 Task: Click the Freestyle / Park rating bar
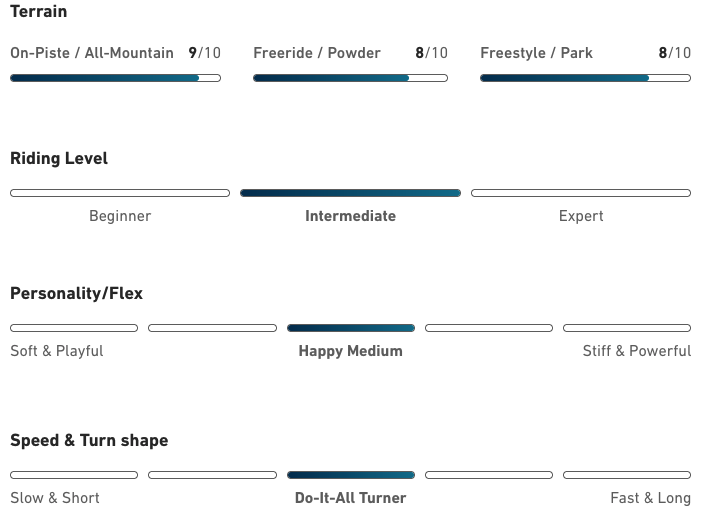click(x=585, y=78)
